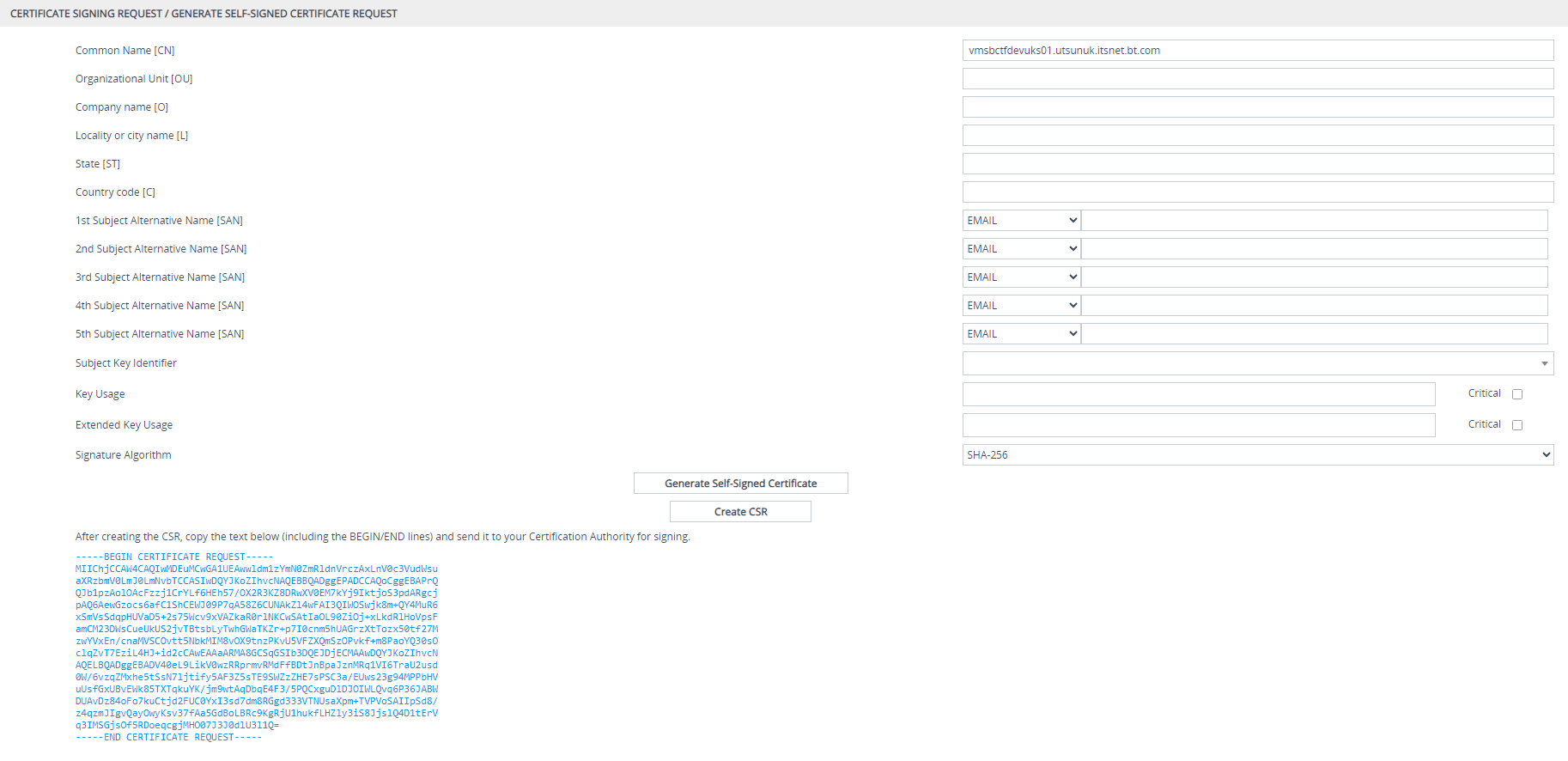Open the 1st SAN type dropdown
The image size is (1568, 761).
click(1021, 221)
